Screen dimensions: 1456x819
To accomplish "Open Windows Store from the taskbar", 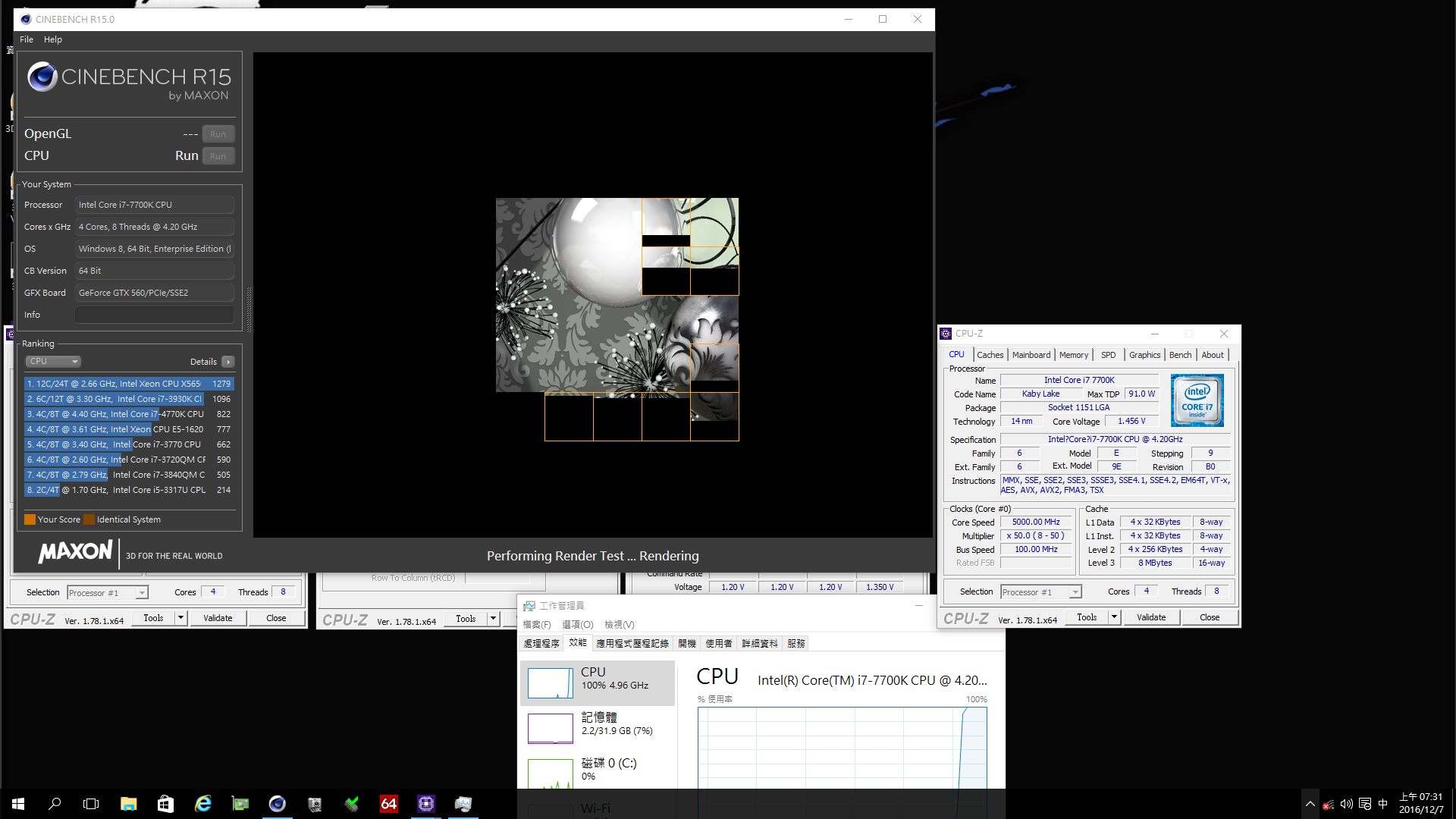I will coord(165,804).
